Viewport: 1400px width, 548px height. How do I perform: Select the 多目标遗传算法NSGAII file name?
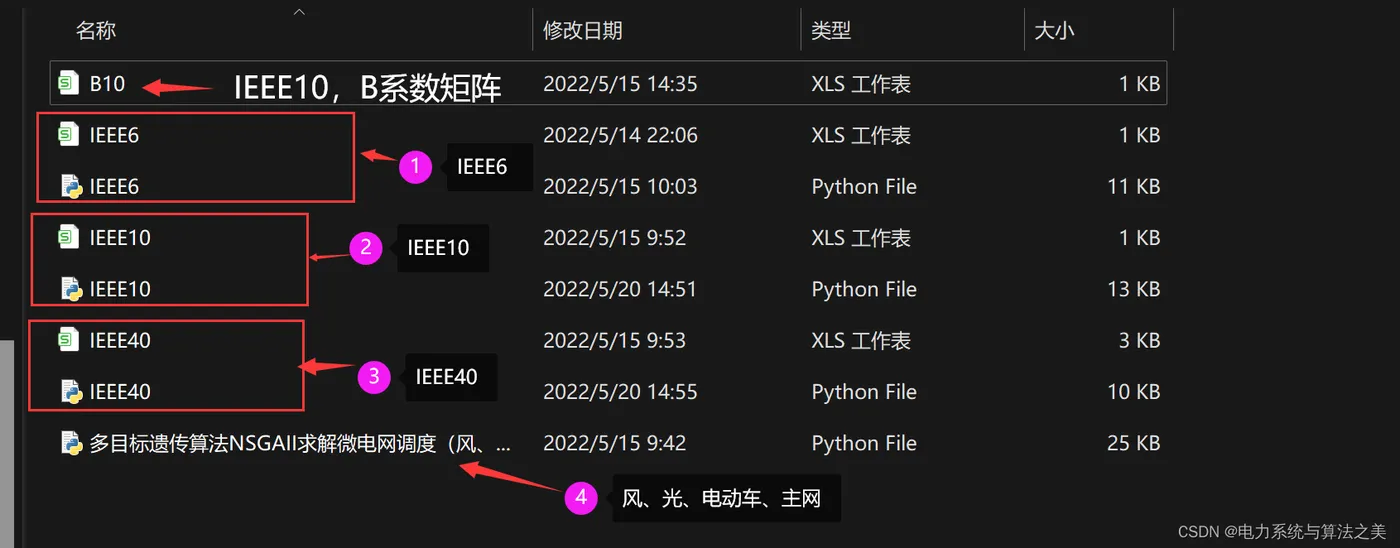click(300, 443)
